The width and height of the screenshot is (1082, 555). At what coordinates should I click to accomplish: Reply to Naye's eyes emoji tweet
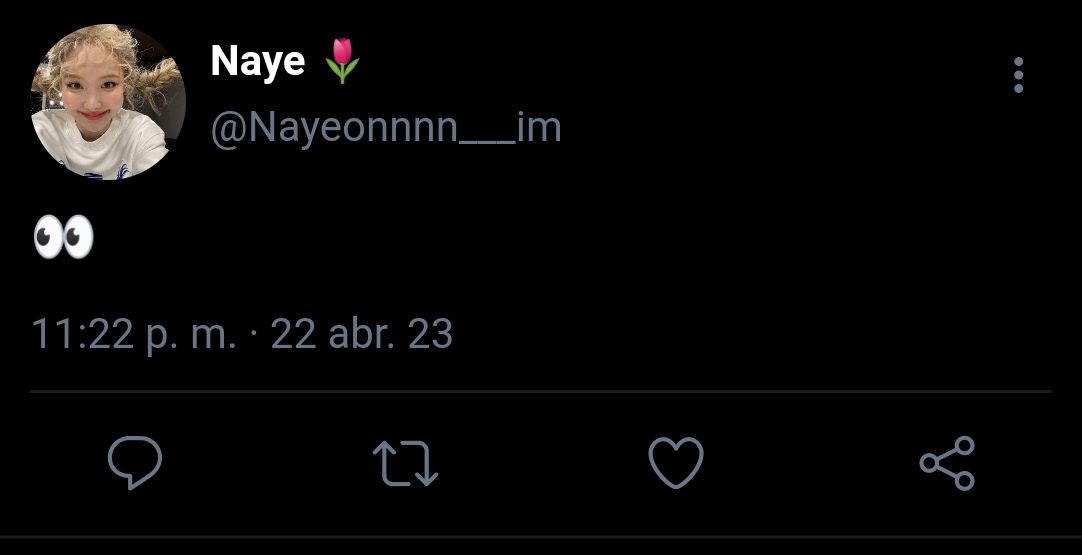[135, 462]
